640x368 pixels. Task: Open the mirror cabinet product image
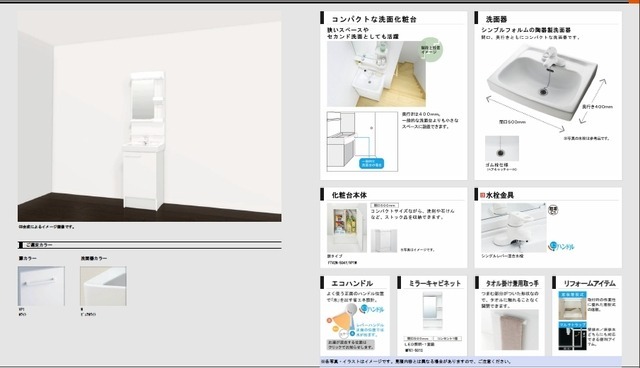(x=432, y=311)
